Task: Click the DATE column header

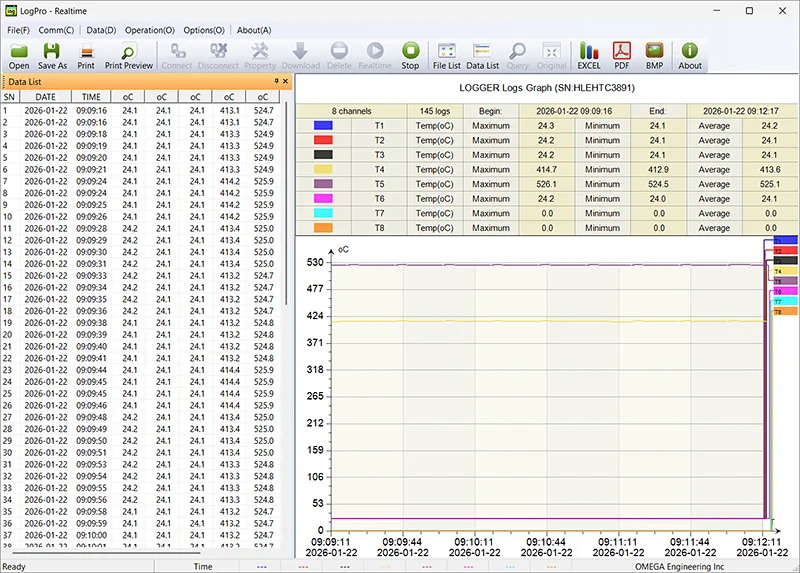Action: [45, 96]
